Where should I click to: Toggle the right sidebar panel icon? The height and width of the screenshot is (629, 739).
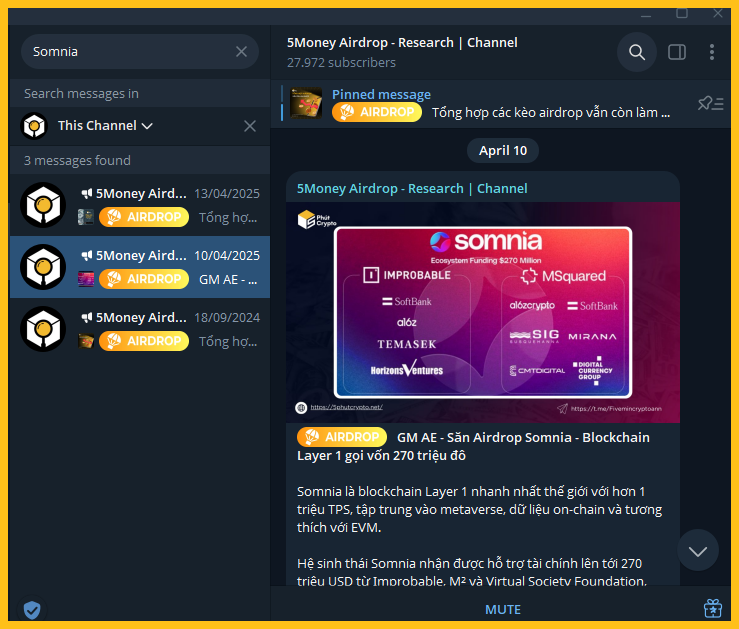(677, 52)
